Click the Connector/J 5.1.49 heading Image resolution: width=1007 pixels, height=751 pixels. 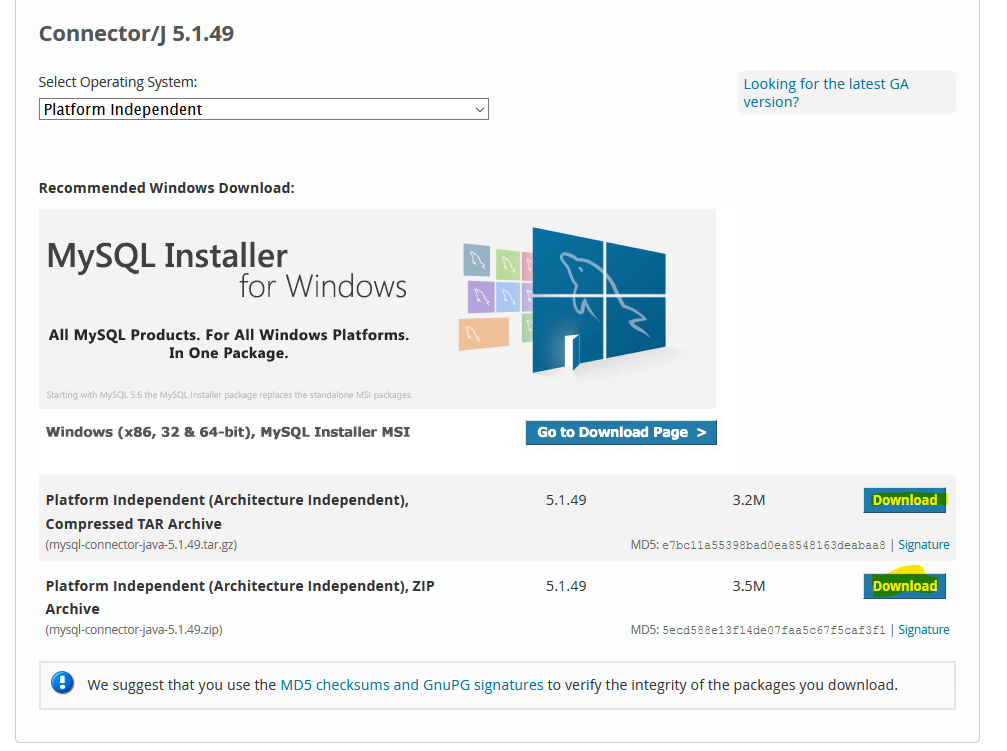(x=136, y=33)
